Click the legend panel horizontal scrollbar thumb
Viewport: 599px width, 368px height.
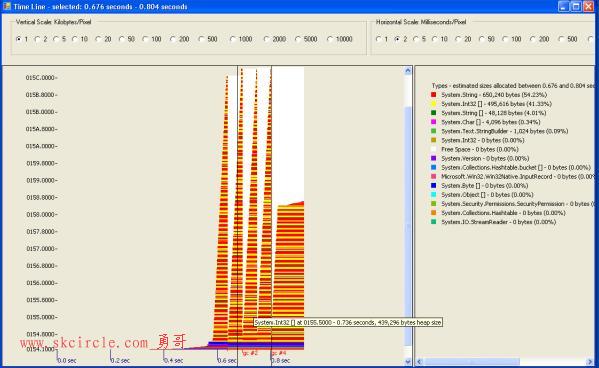coord(471,361)
